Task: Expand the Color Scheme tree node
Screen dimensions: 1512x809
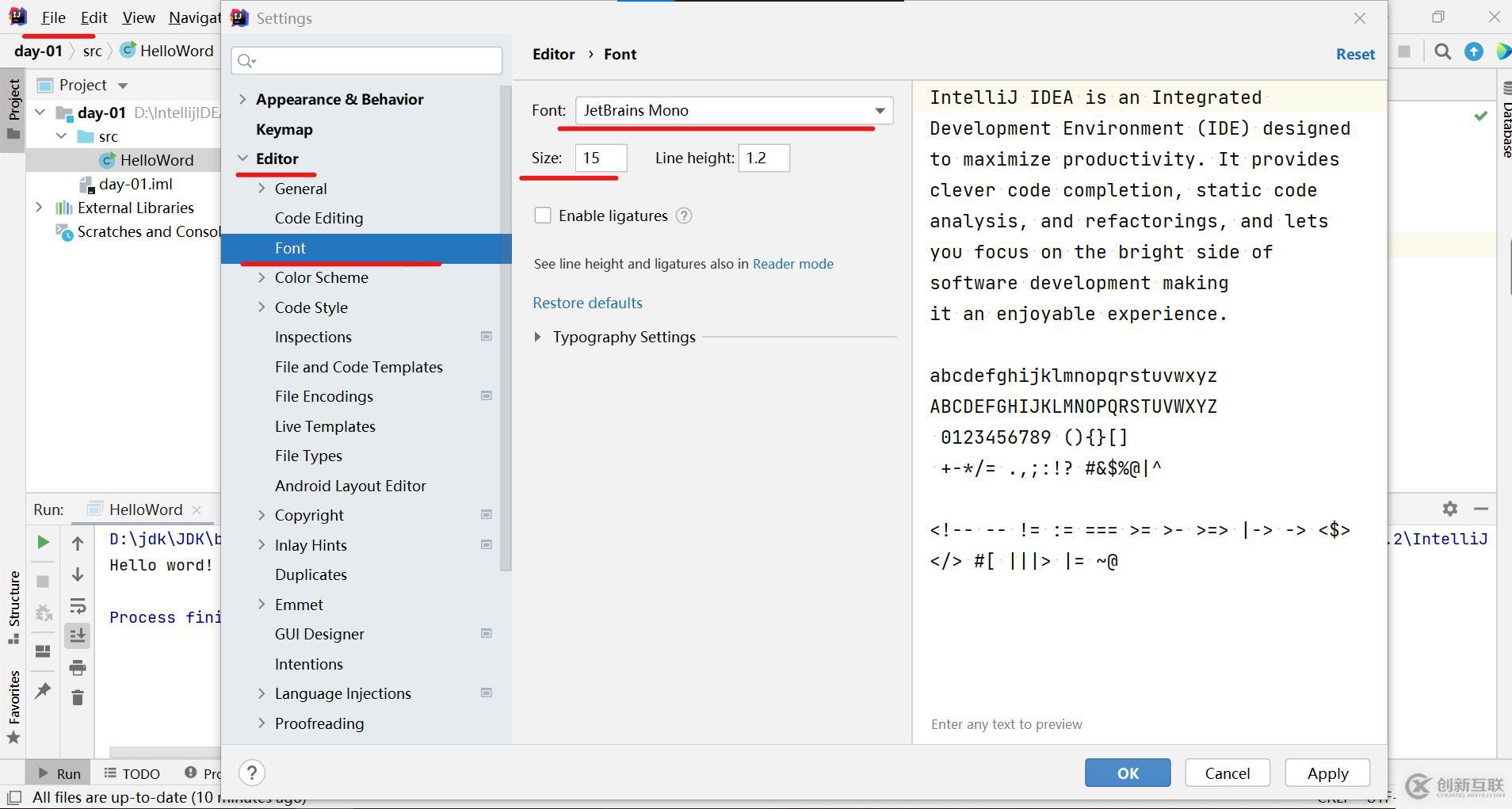Action: [262, 277]
